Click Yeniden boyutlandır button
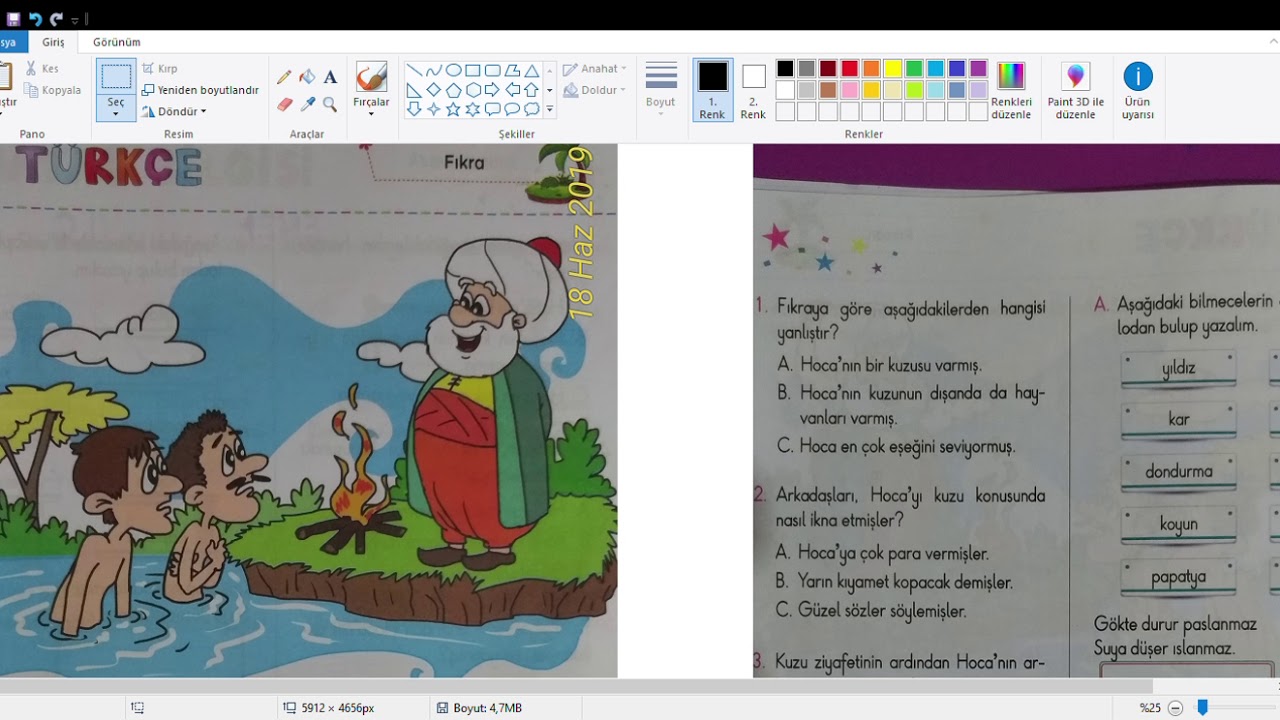The image size is (1280, 720). click(x=200, y=90)
